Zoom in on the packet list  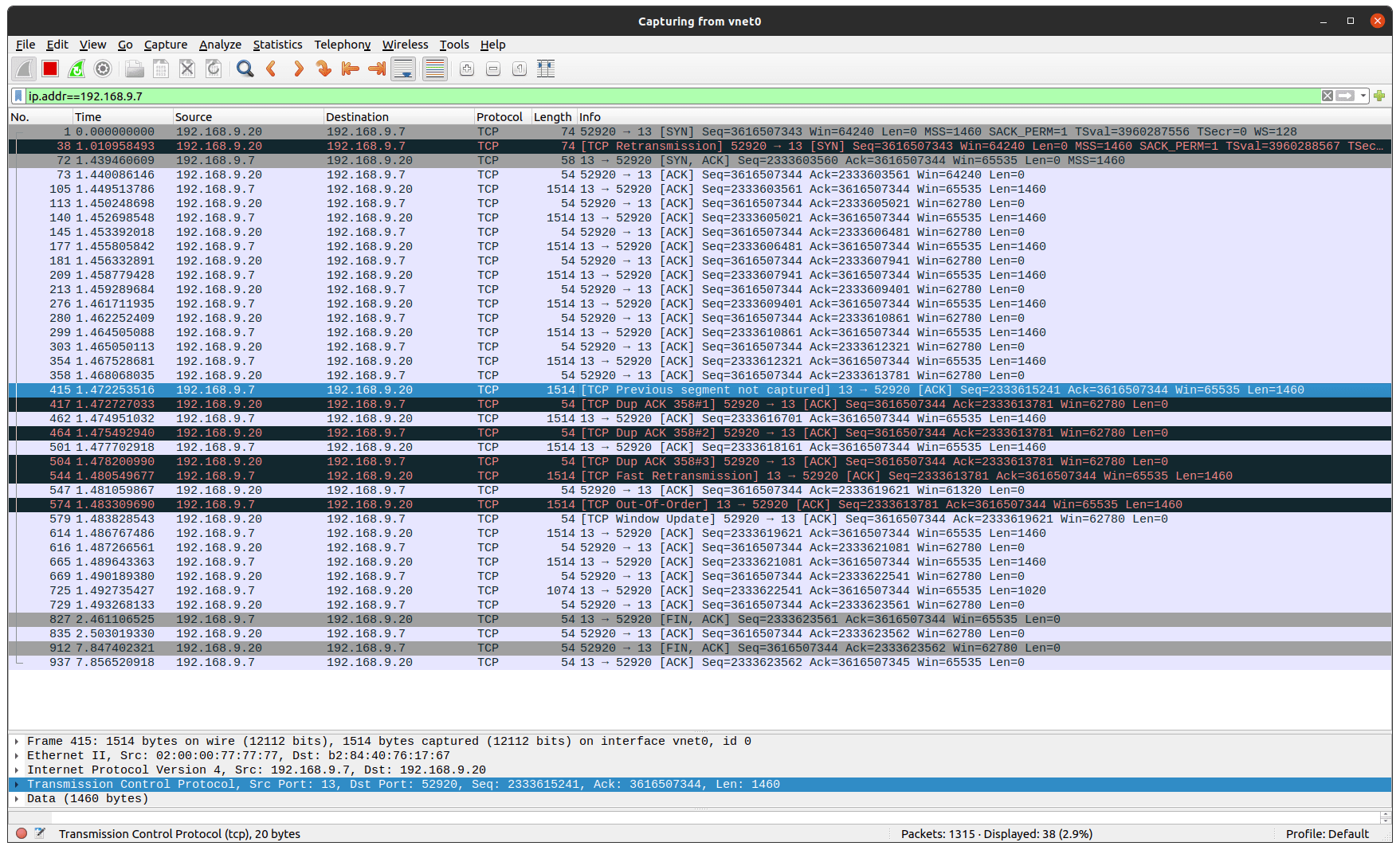tap(466, 69)
